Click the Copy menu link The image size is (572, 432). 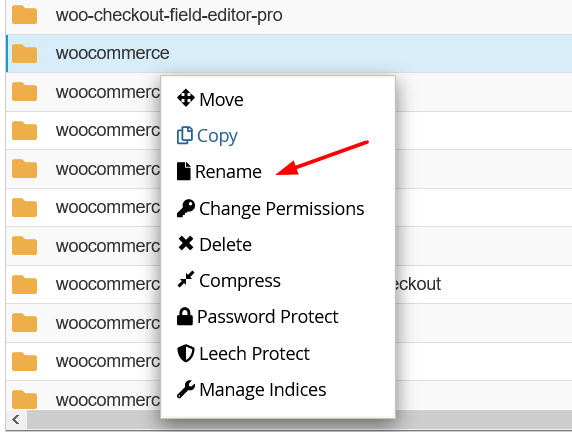tap(217, 136)
